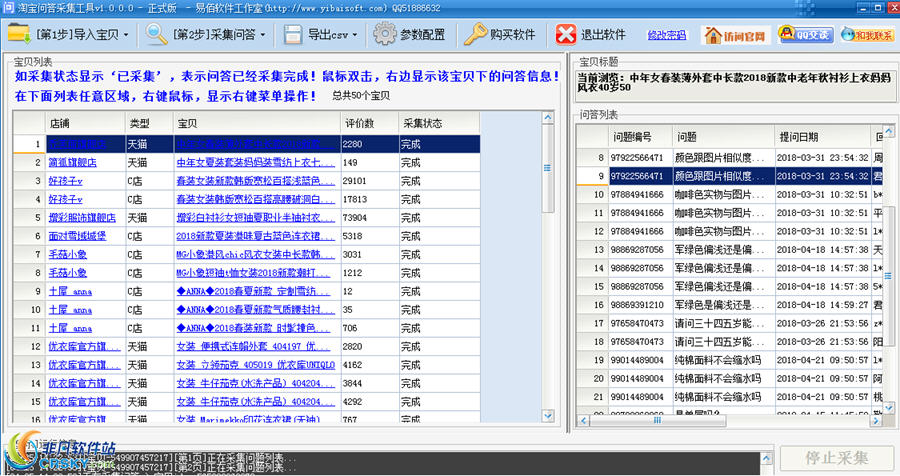Click date cell 2018-04-18 14:59:27

(823, 304)
